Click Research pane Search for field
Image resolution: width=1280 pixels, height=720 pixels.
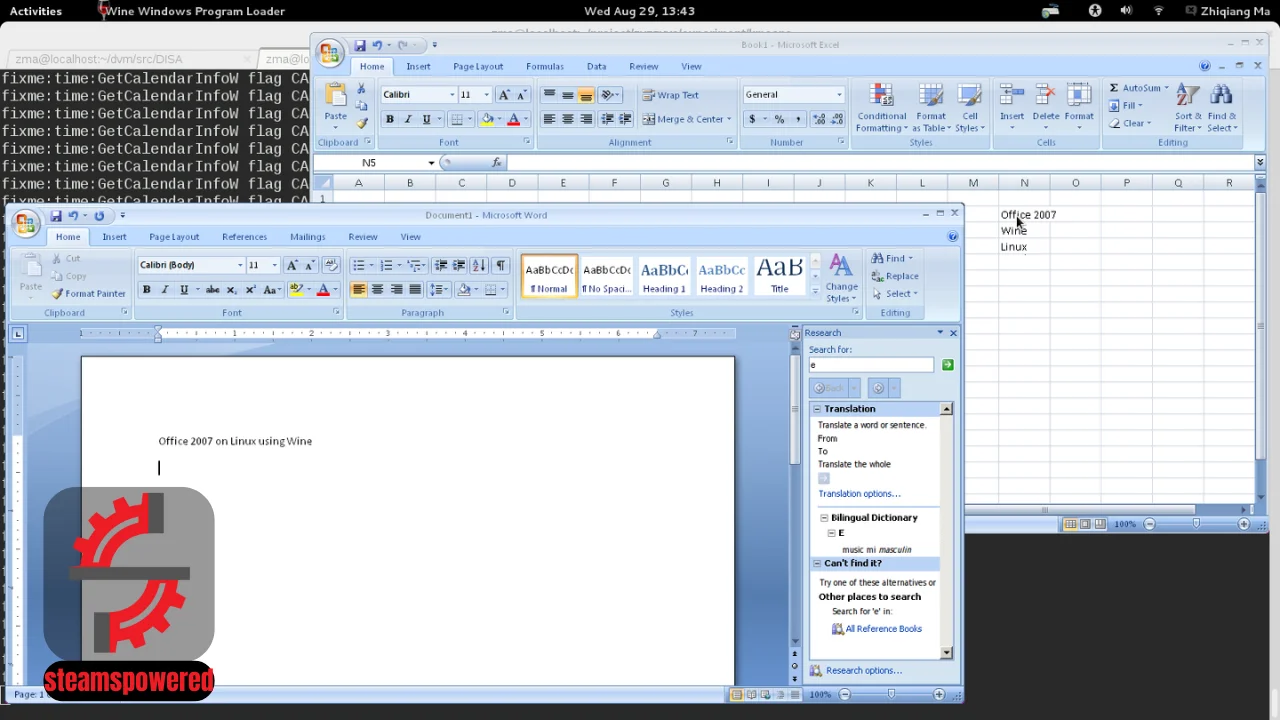click(871, 365)
